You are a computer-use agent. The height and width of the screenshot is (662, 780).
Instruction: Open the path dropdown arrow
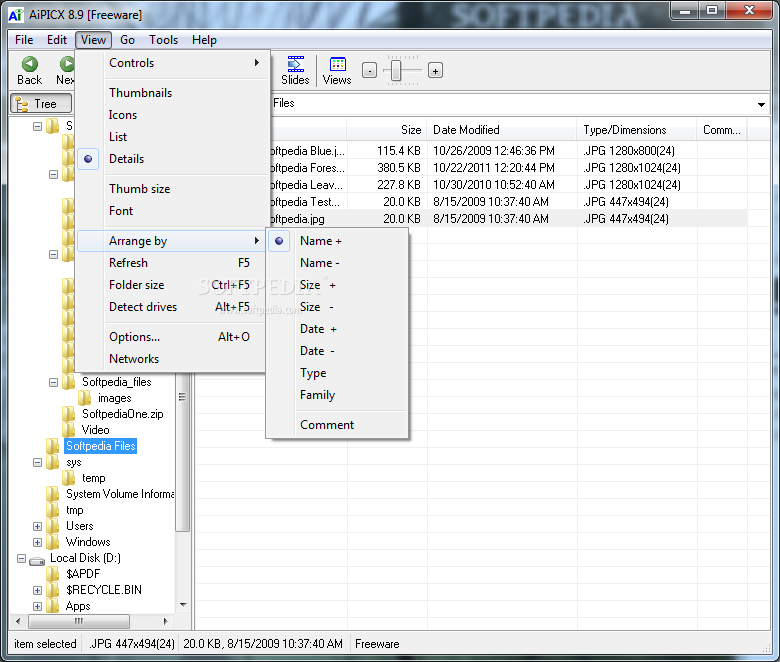761,104
